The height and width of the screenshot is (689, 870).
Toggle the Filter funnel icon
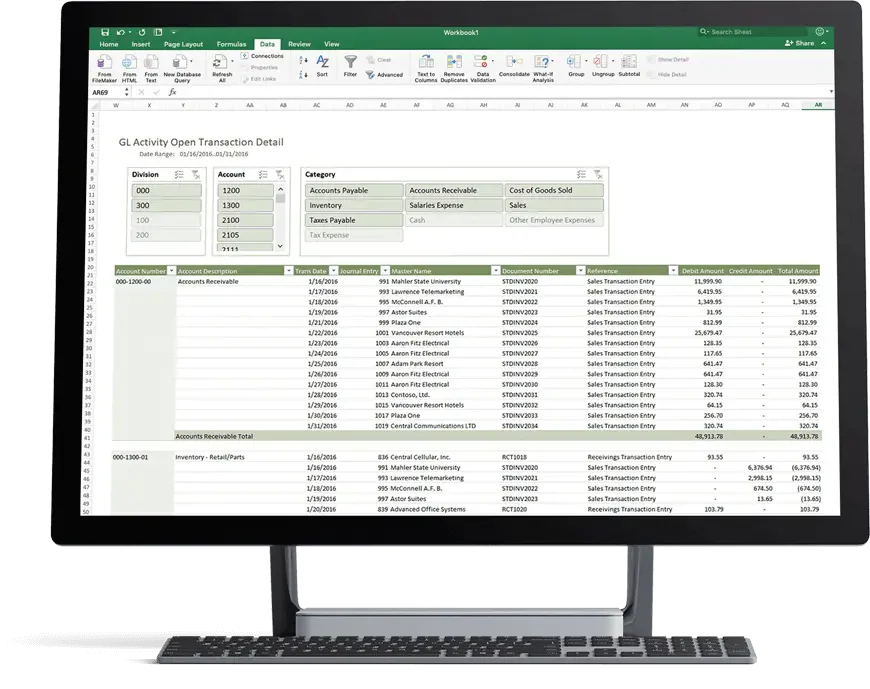pyautogui.click(x=350, y=62)
